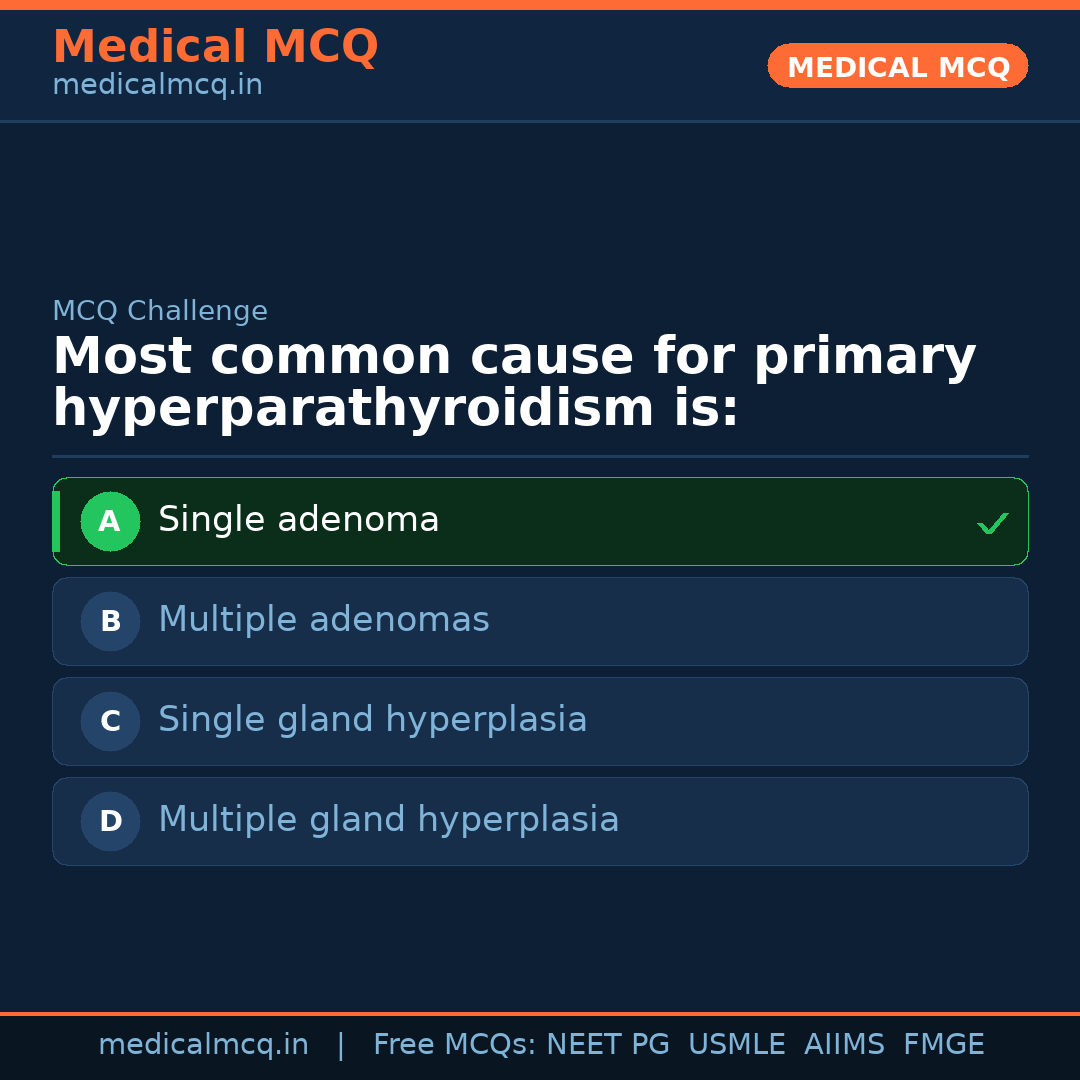Click "USMLE" in the footer
The image size is (1080, 1080).
click(736, 1045)
